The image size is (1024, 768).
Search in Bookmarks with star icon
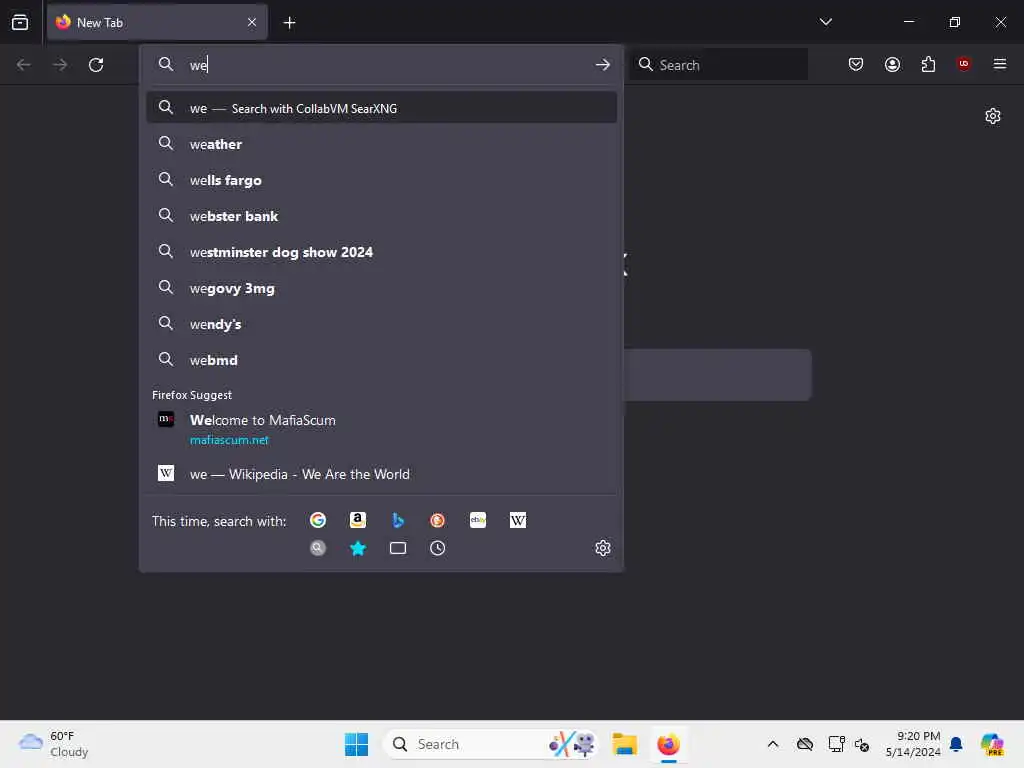tap(358, 548)
